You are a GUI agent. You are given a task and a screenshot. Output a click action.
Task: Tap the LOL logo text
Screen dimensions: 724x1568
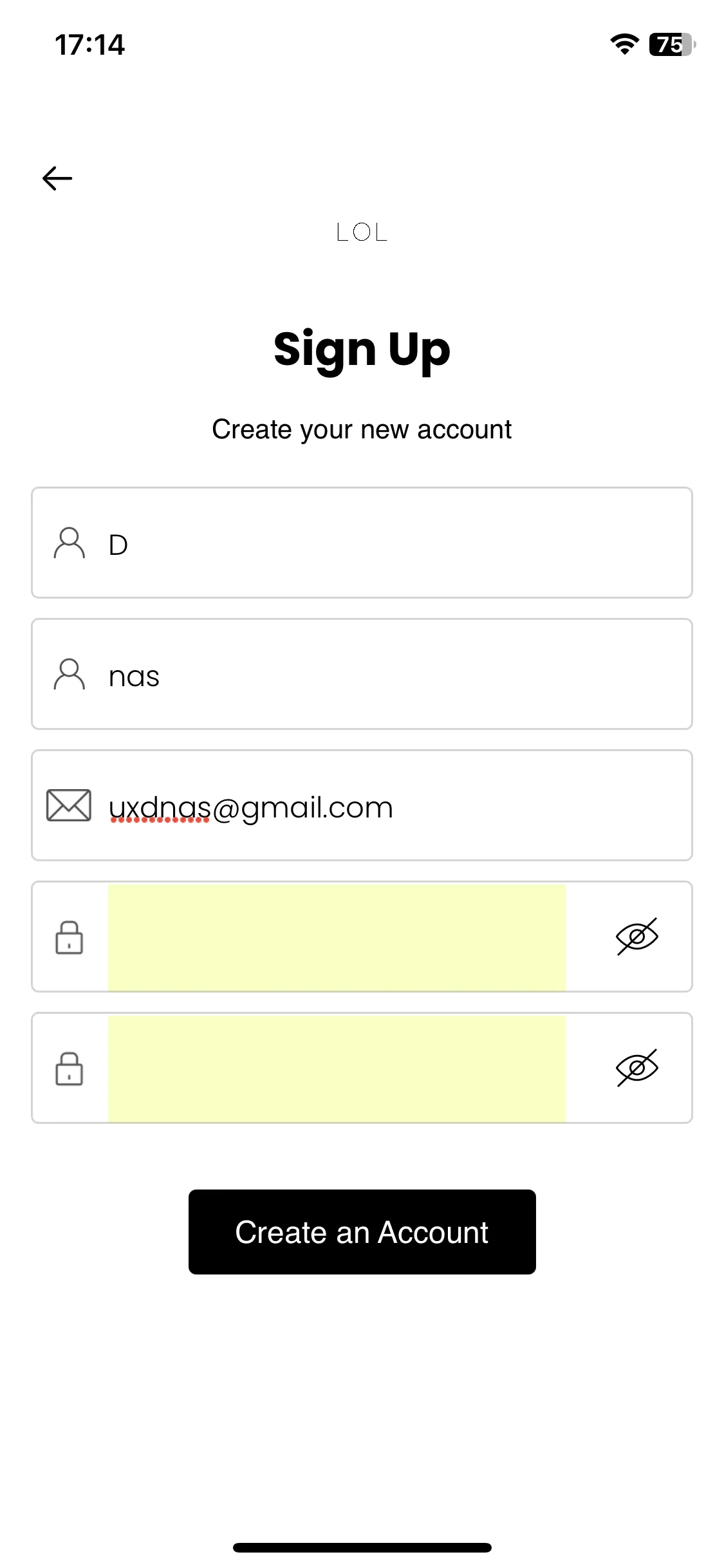362,232
